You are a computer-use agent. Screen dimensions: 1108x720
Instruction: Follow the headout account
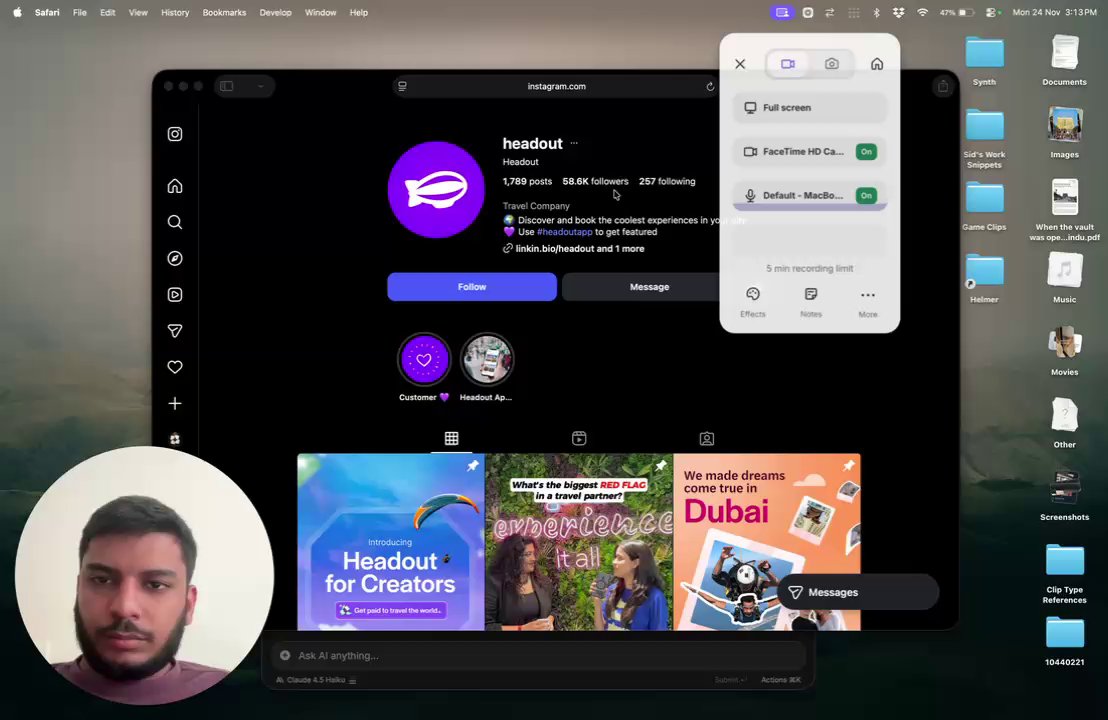click(x=471, y=287)
